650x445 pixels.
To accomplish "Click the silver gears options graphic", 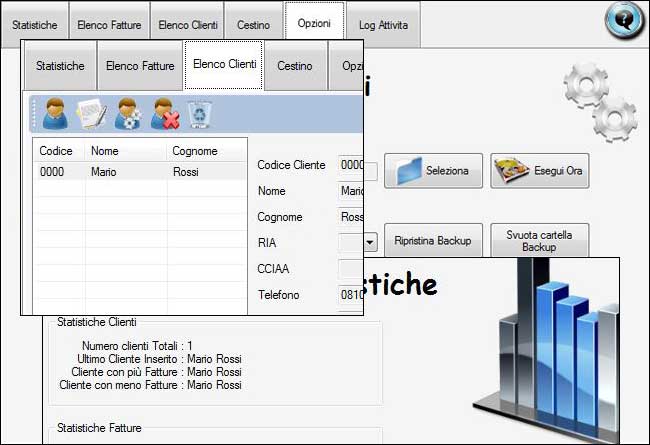I will click(x=600, y=102).
